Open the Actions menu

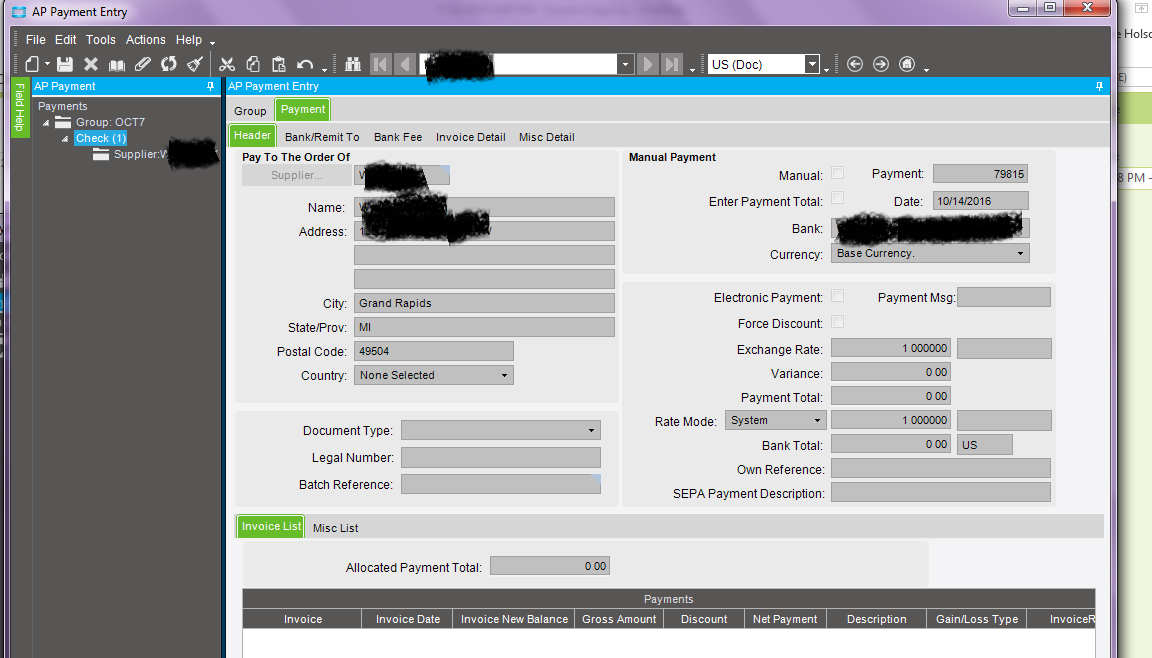point(145,40)
